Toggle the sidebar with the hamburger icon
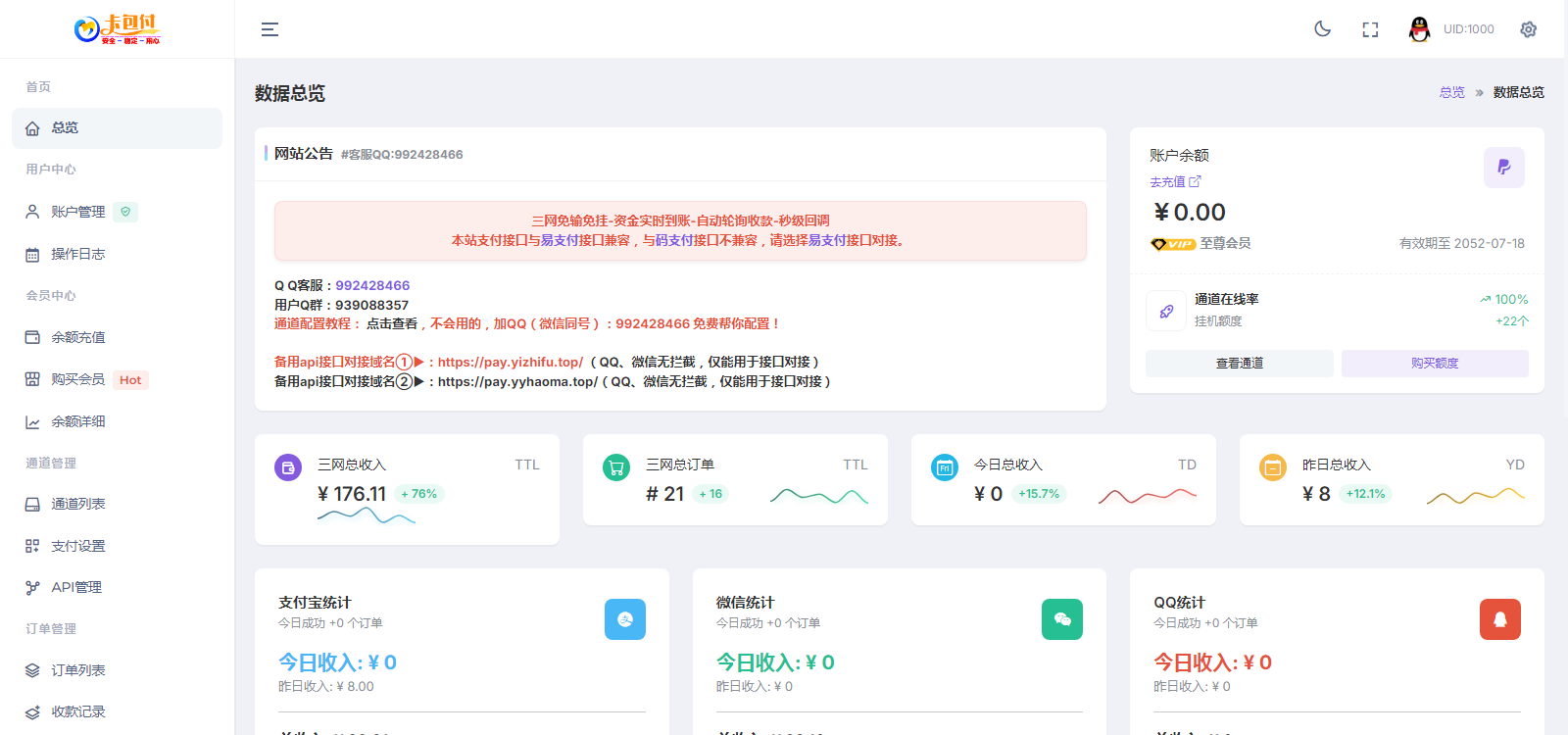1568x735 pixels. click(269, 29)
